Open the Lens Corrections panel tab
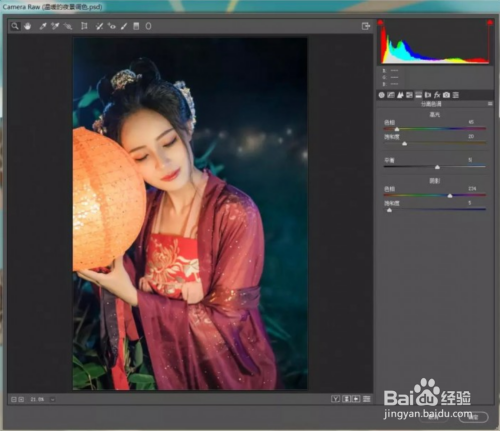 [x=428, y=95]
